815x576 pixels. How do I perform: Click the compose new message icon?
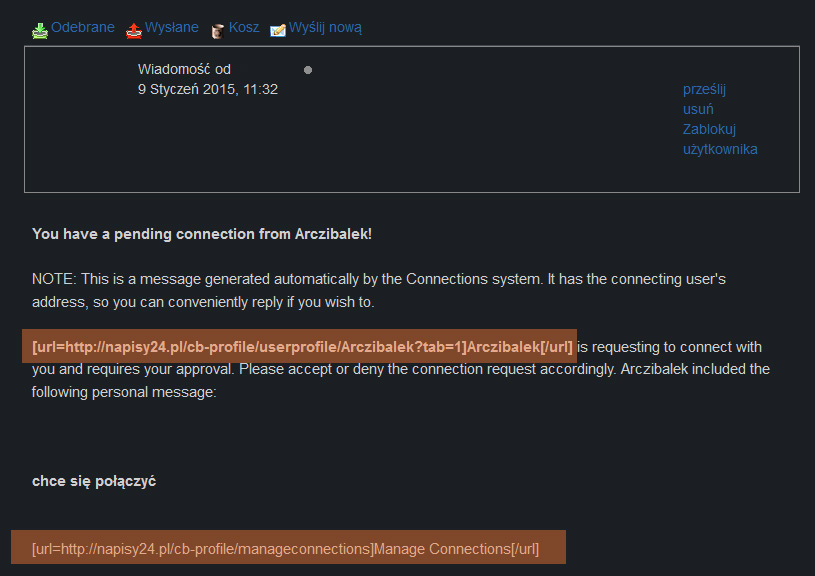click(278, 31)
